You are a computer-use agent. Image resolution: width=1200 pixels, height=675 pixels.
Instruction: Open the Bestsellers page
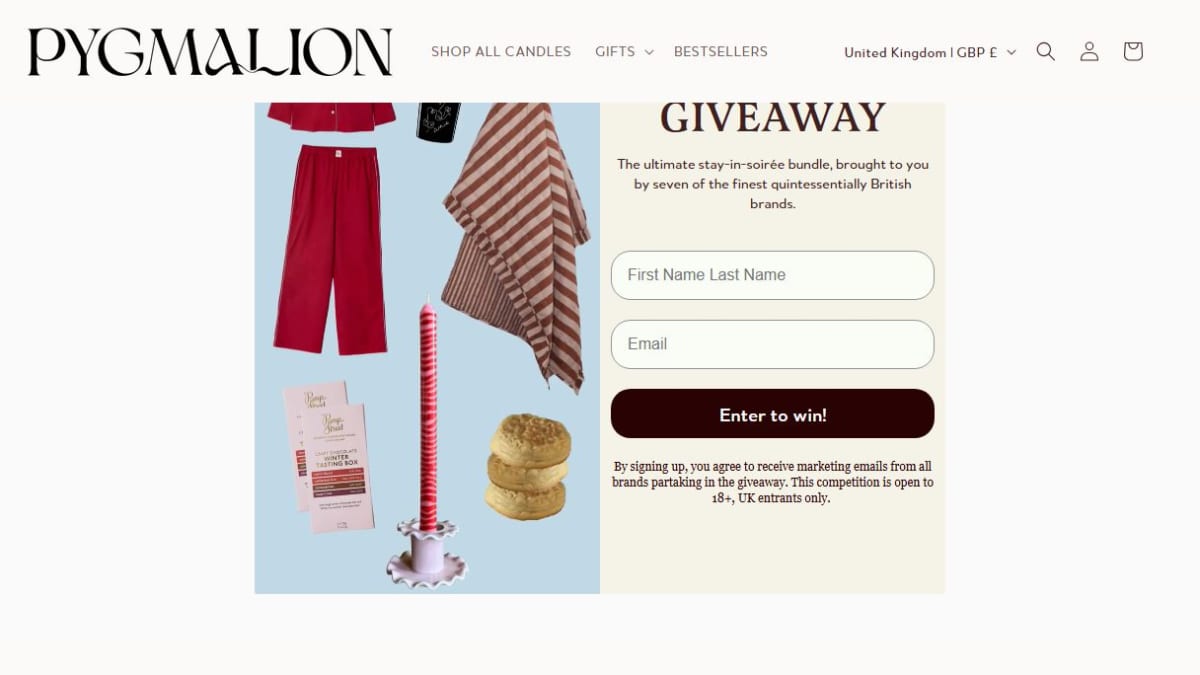[721, 52]
